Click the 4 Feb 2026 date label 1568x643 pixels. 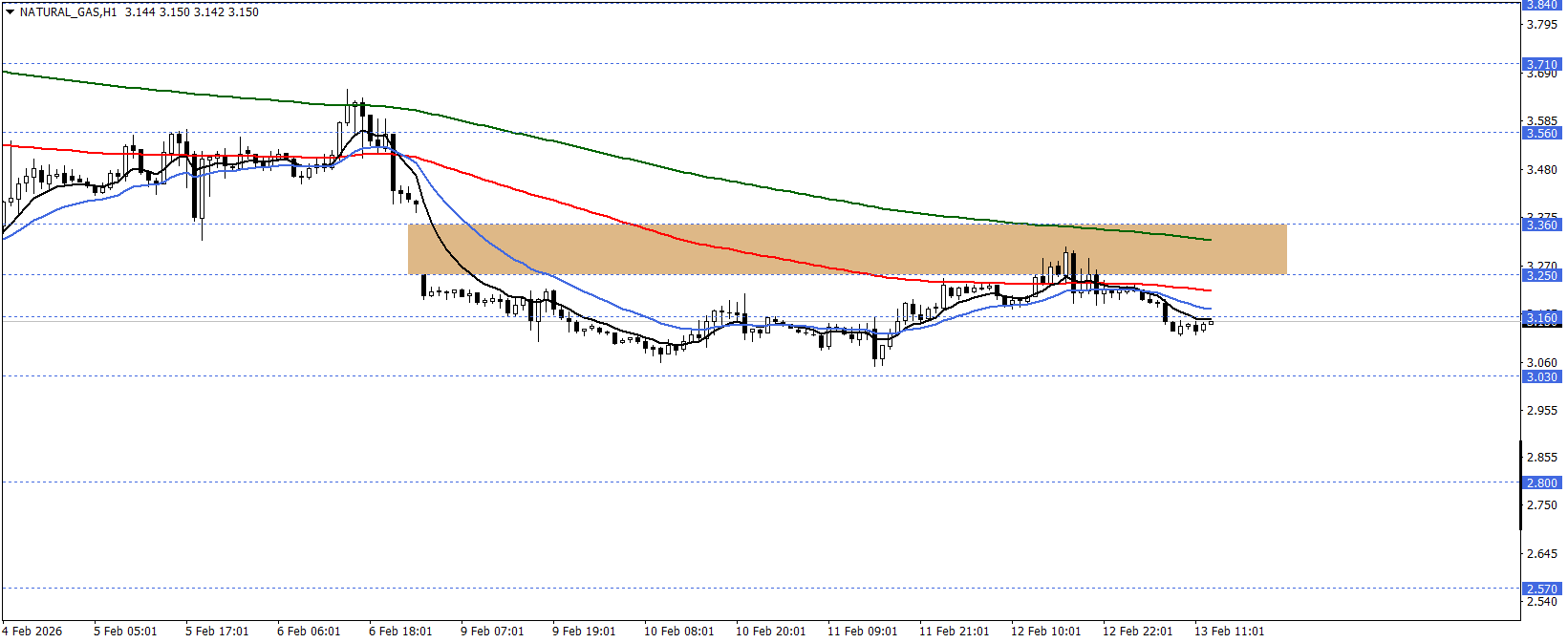click(x=32, y=632)
